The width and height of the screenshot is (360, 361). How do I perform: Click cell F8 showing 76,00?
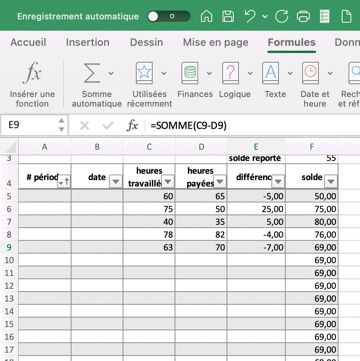coord(312,235)
